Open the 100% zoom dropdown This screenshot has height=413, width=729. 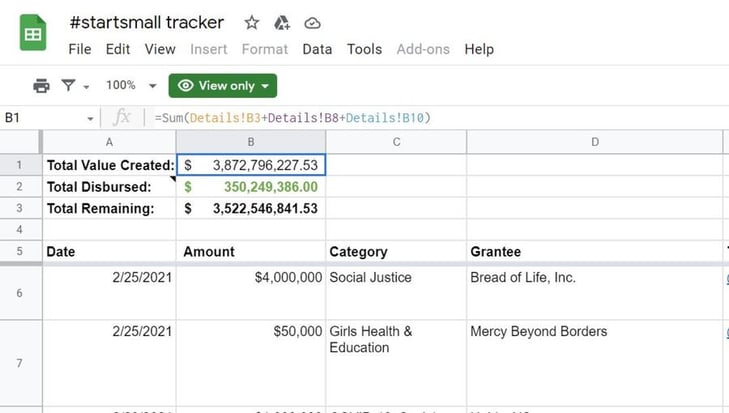[131, 86]
